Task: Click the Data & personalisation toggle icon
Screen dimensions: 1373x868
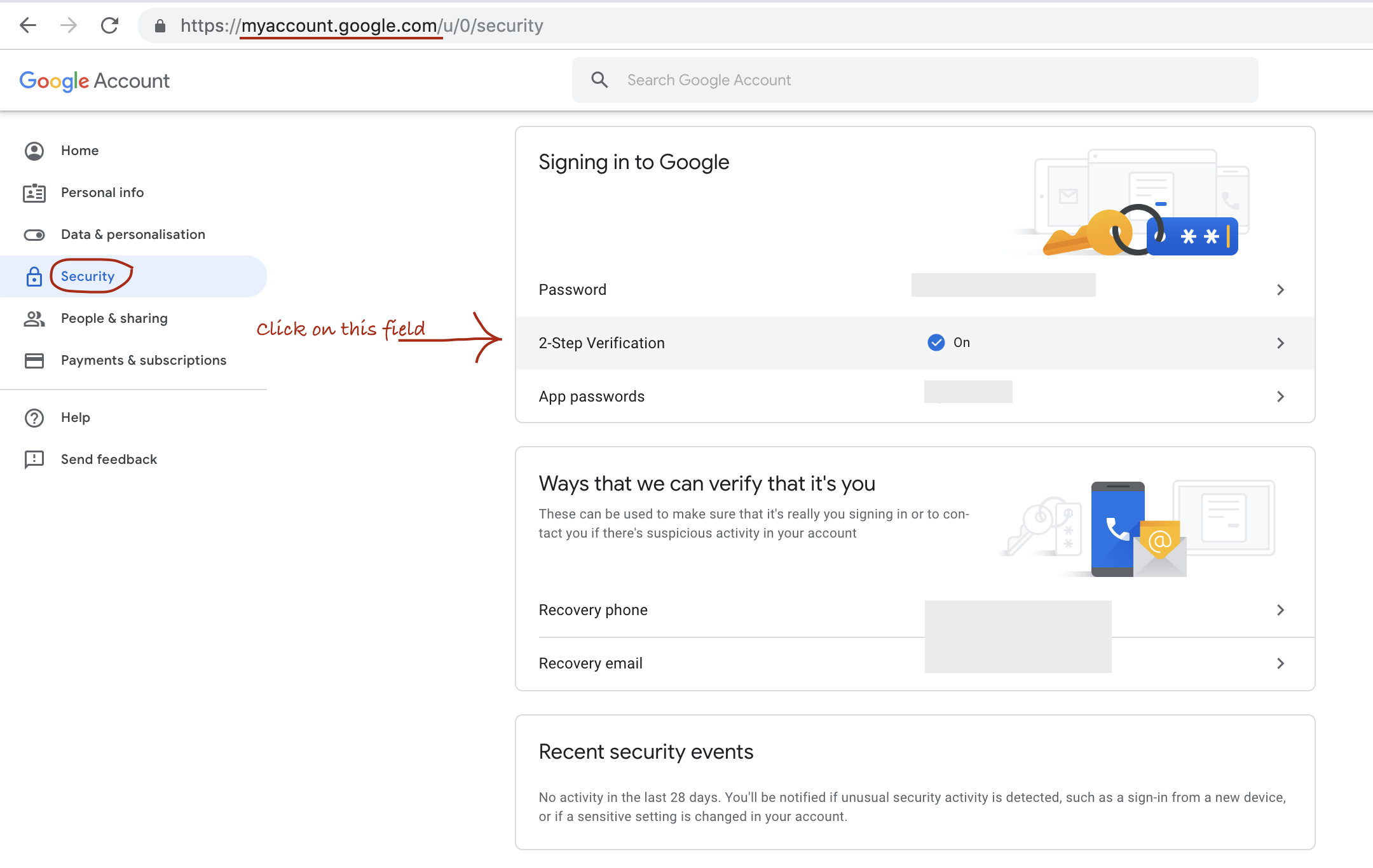Action: point(34,233)
